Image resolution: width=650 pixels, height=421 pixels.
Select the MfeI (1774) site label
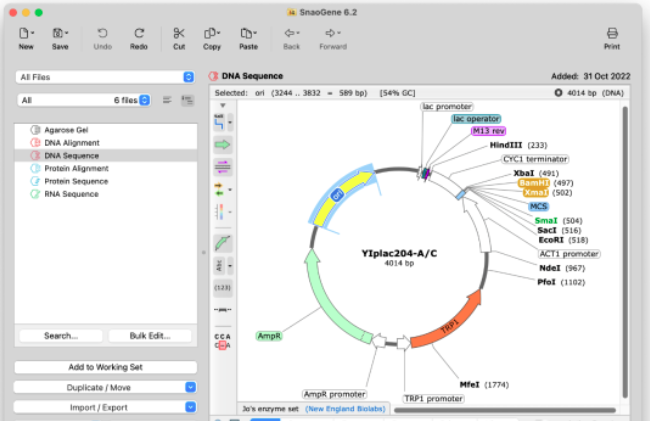[484, 385]
